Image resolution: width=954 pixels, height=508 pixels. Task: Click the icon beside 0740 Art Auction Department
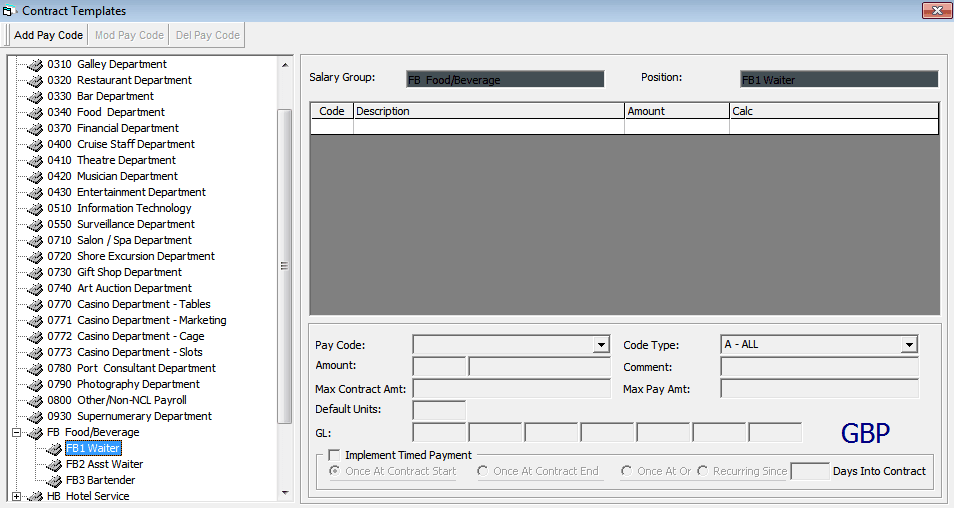(35, 288)
